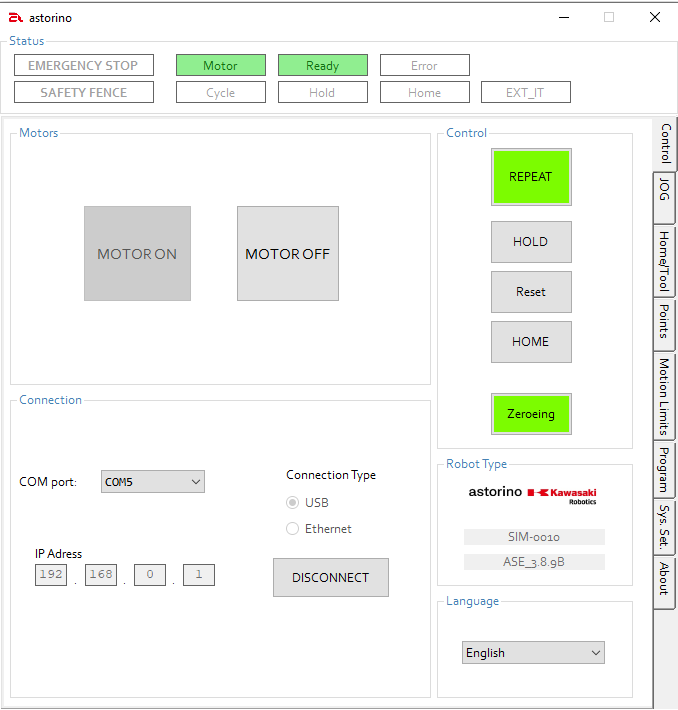The image size is (678, 710).
Task: Click the green Ready status indicator
Action: [x=322, y=65]
